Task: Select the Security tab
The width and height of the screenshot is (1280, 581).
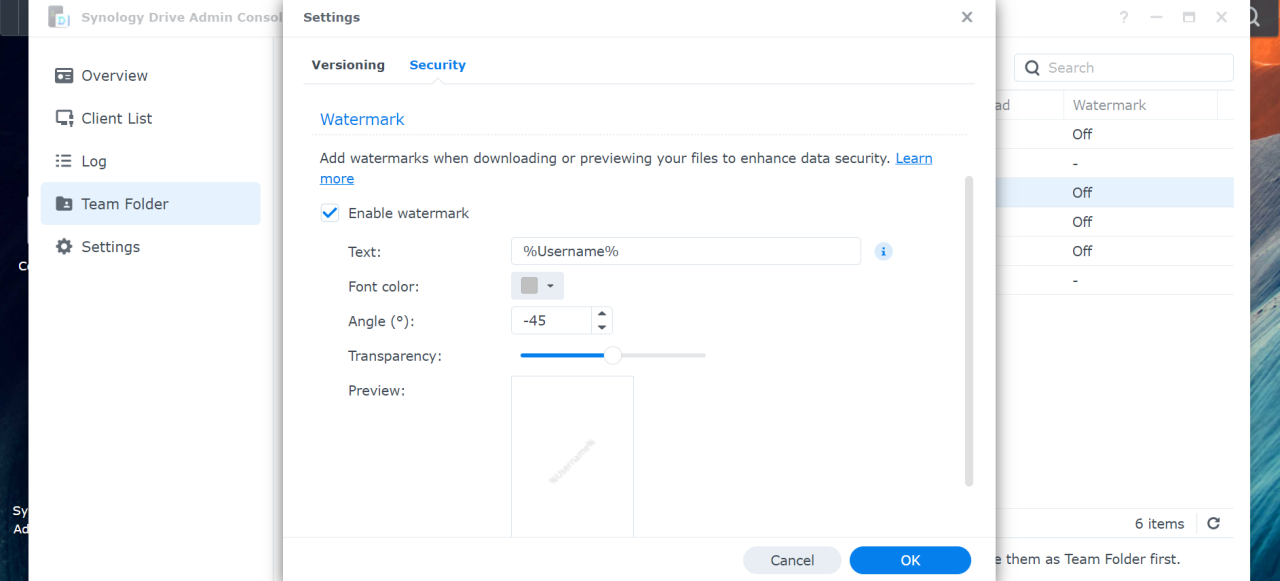Action: 437,64
